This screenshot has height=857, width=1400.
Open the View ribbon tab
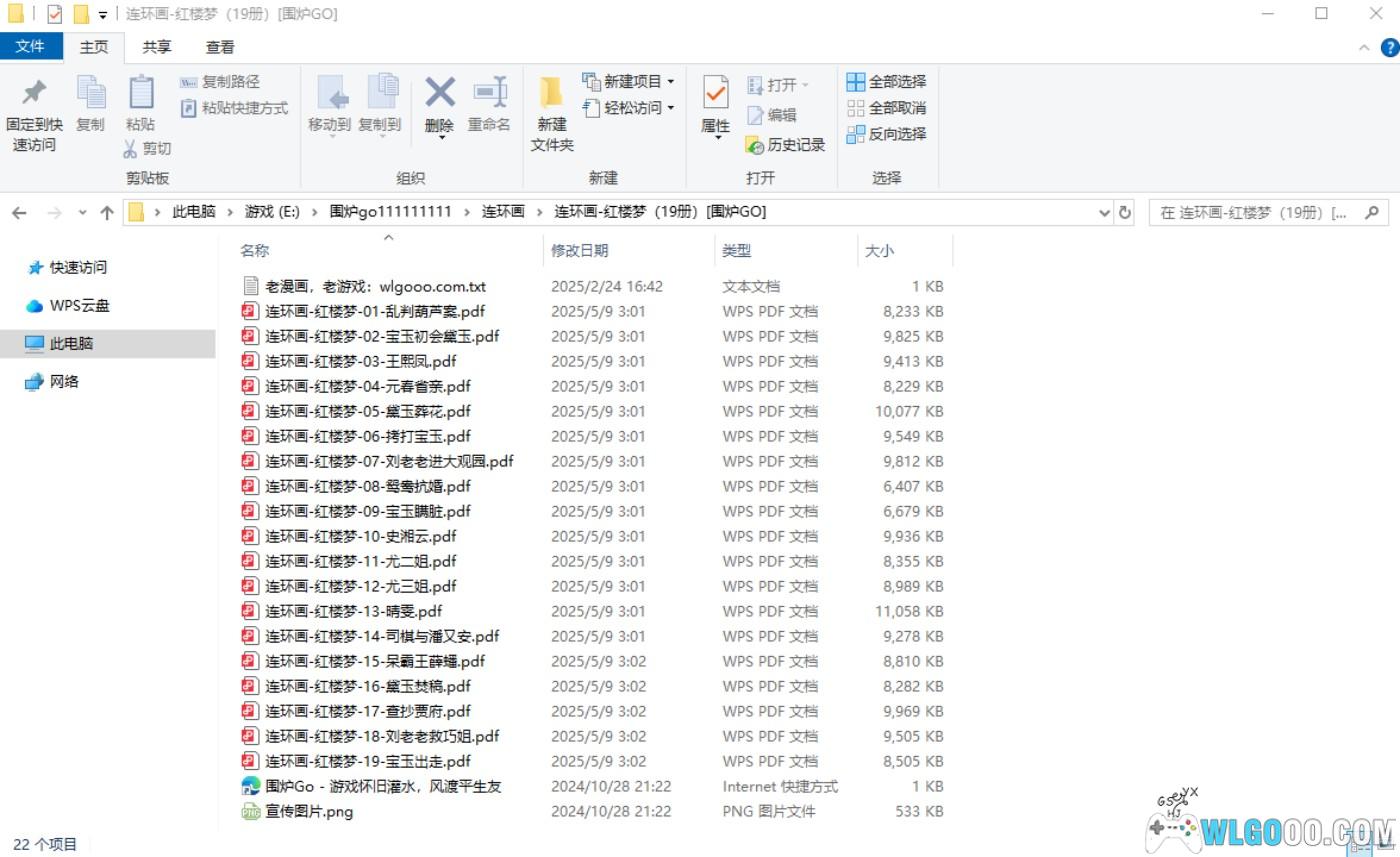click(x=220, y=47)
